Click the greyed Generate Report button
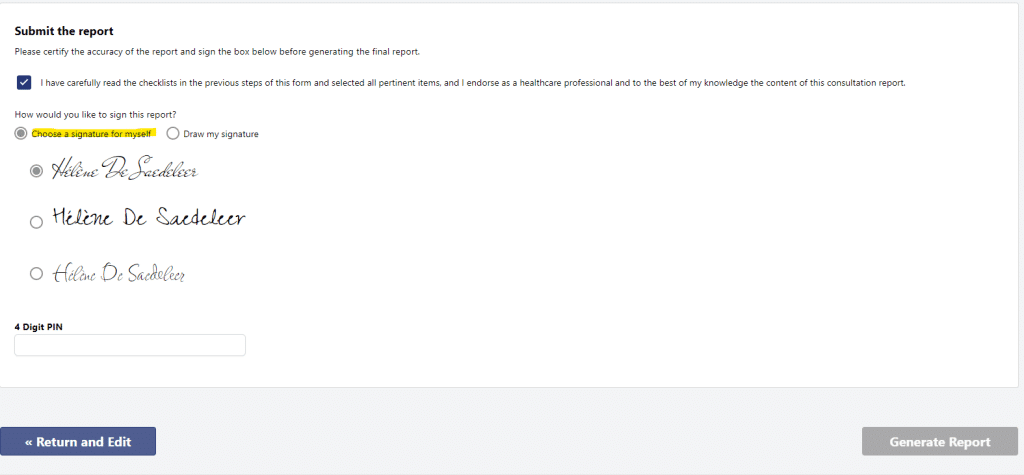The height and width of the screenshot is (475, 1024). pyautogui.click(x=940, y=441)
